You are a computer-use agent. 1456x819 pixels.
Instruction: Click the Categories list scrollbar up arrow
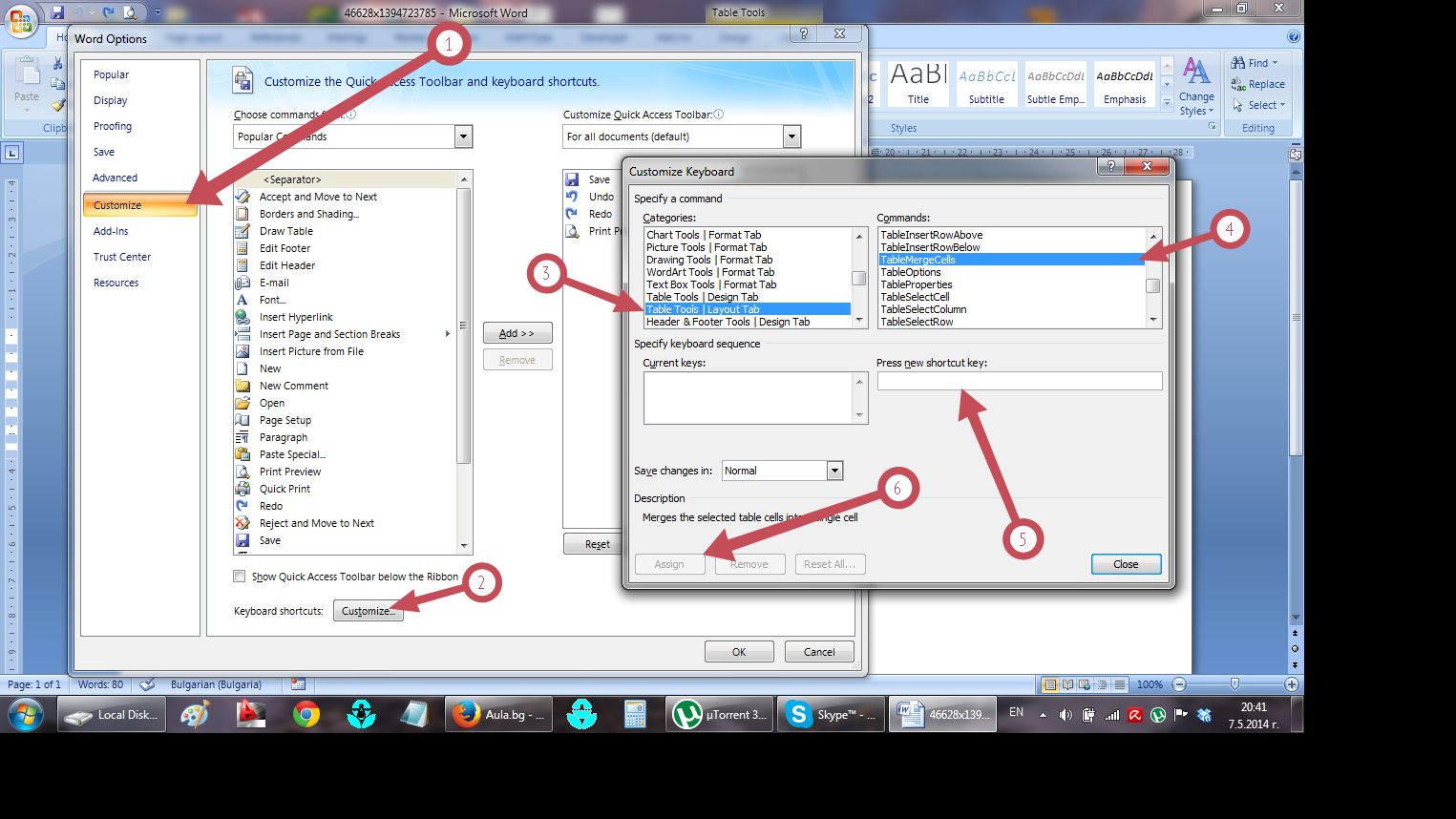click(x=859, y=236)
